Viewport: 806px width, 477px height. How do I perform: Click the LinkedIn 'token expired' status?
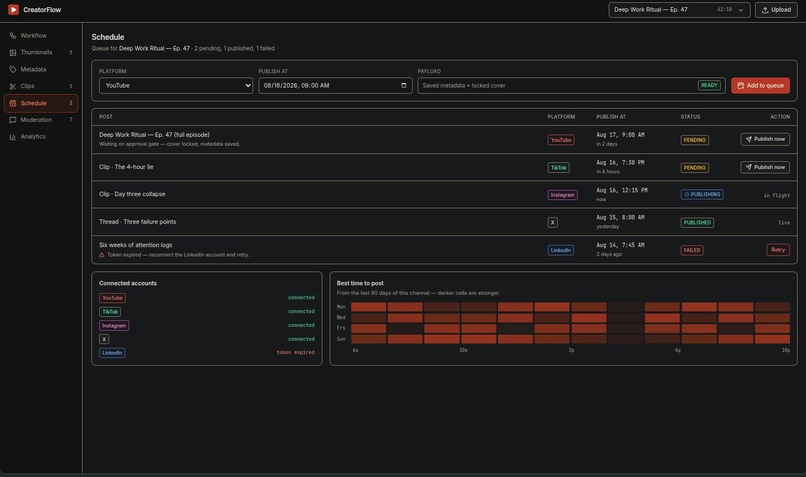tap(295, 353)
